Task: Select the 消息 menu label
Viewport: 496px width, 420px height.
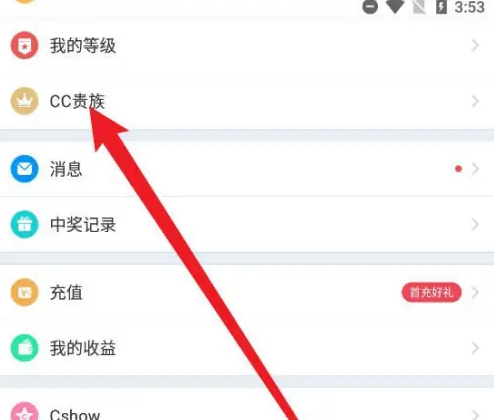Action: pos(66,169)
